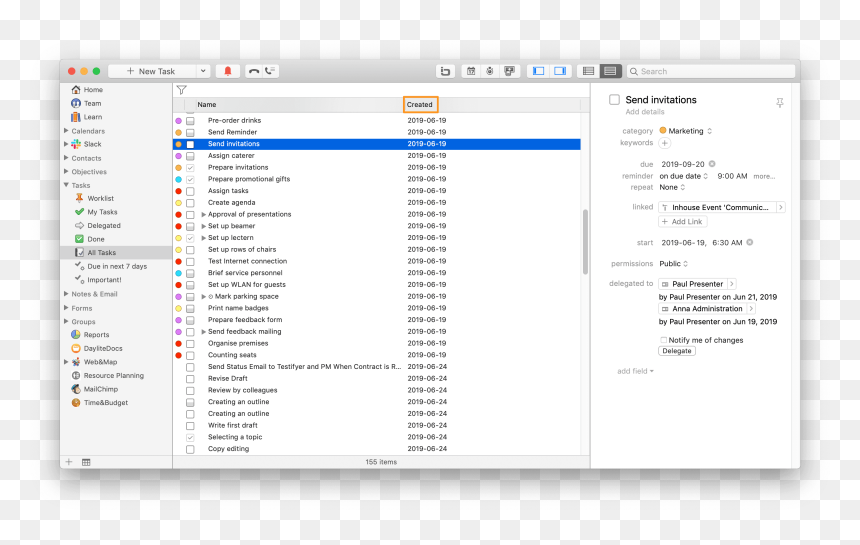The width and height of the screenshot is (860, 545).
Task: Switch to the dense multi-column list icon
Action: [610, 71]
